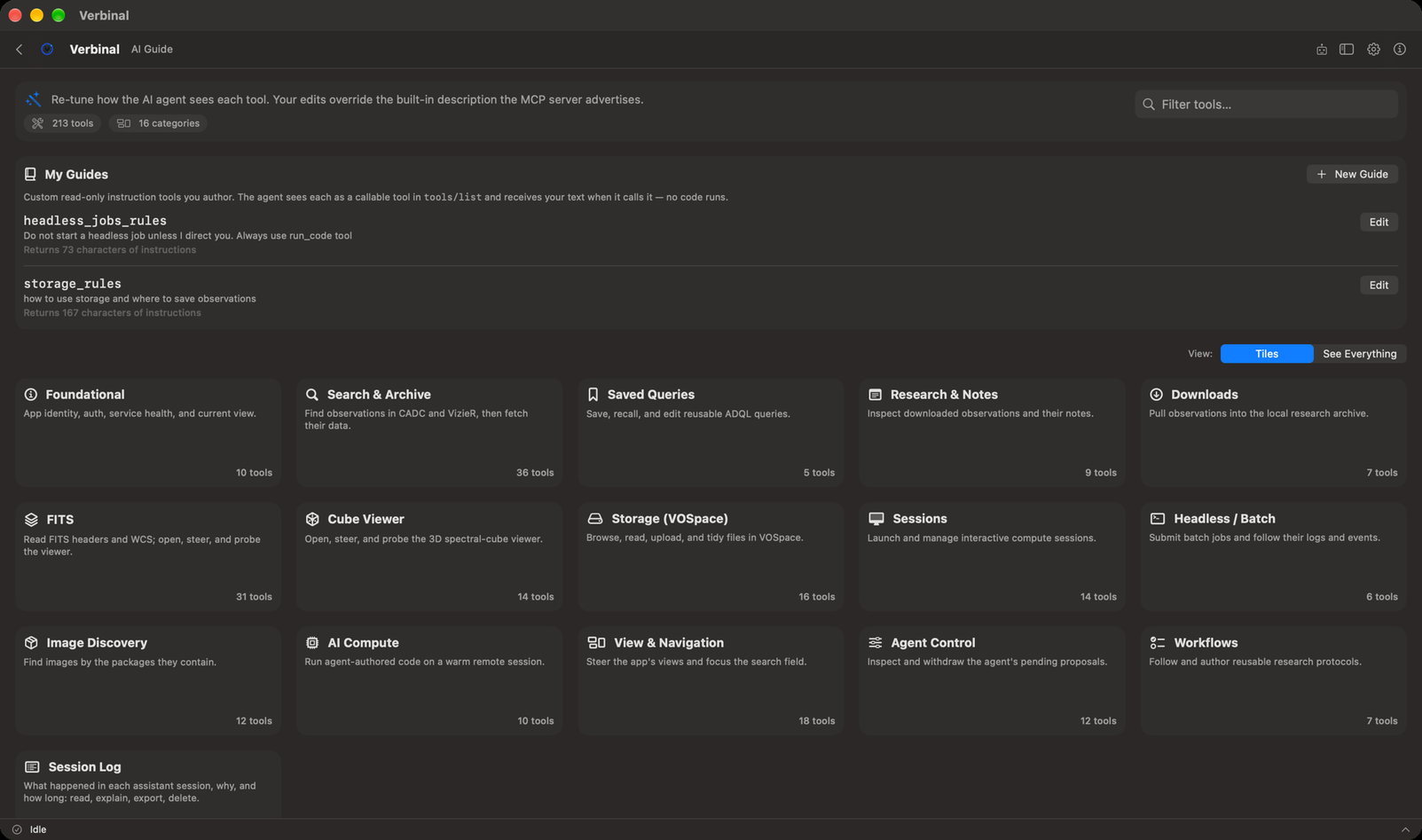The width and height of the screenshot is (1422, 840).
Task: Open settings via gear icon
Action: (x=1373, y=50)
